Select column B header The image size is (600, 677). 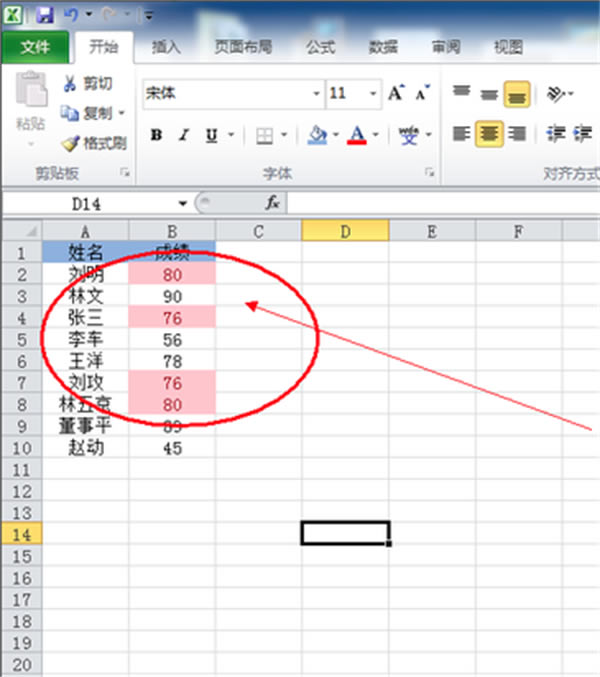click(x=172, y=231)
